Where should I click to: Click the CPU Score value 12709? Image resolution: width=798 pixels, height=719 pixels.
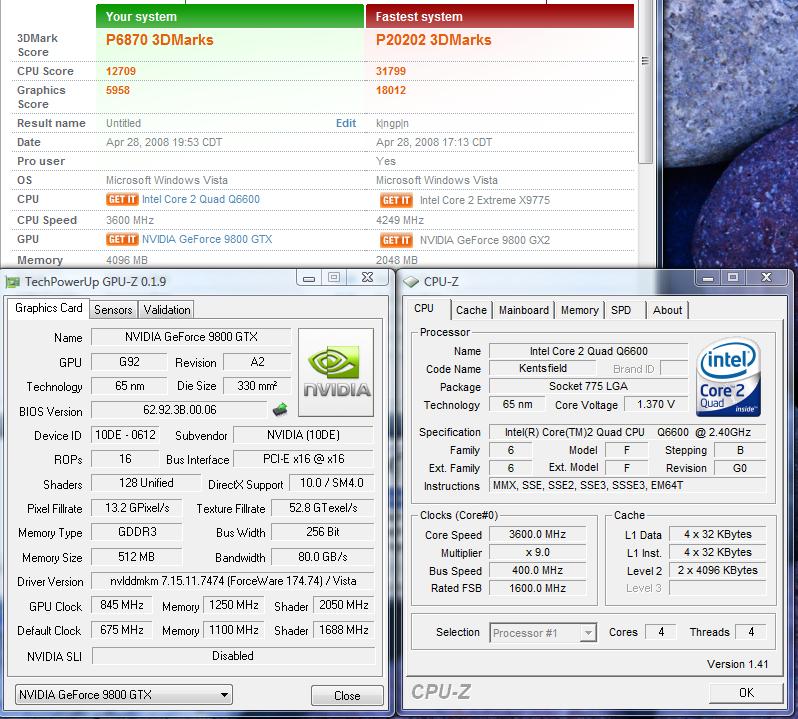[x=121, y=71]
